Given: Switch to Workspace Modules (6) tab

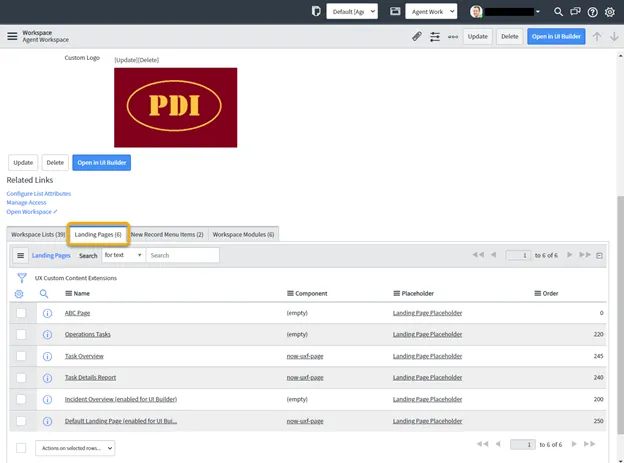Looking at the screenshot, I should click(243, 234).
